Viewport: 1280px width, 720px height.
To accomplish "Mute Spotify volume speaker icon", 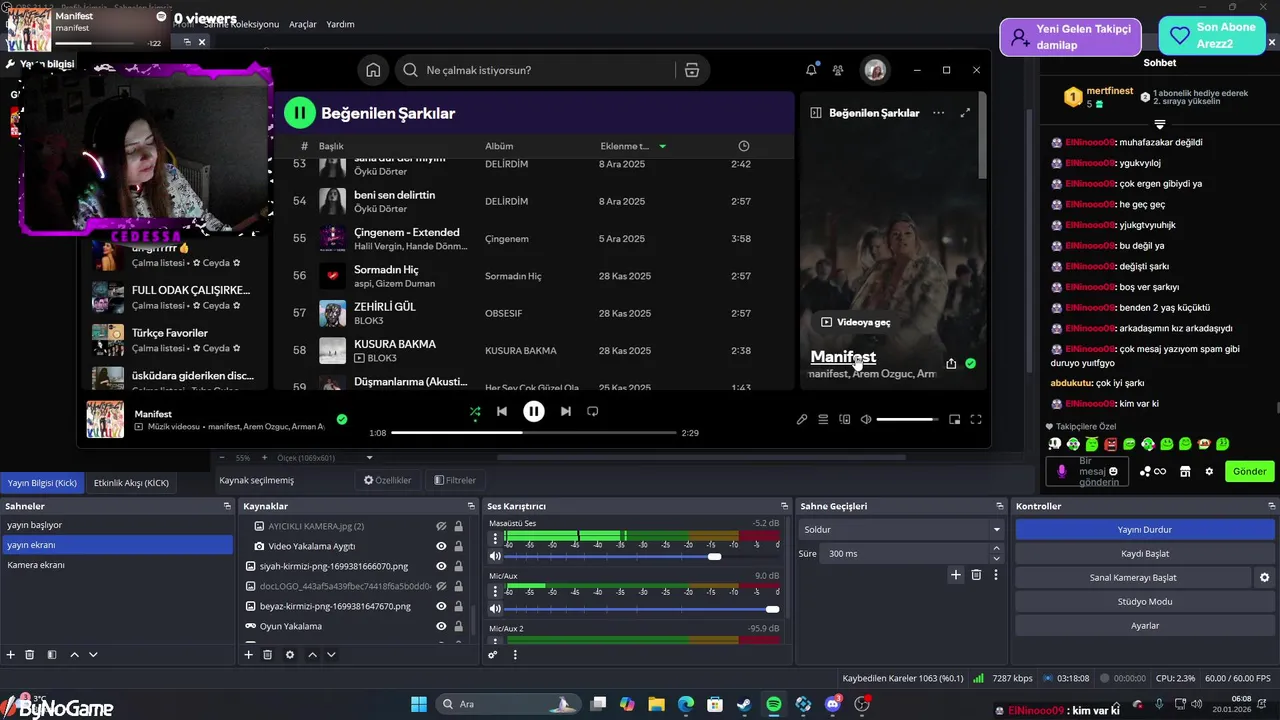I will point(866,419).
